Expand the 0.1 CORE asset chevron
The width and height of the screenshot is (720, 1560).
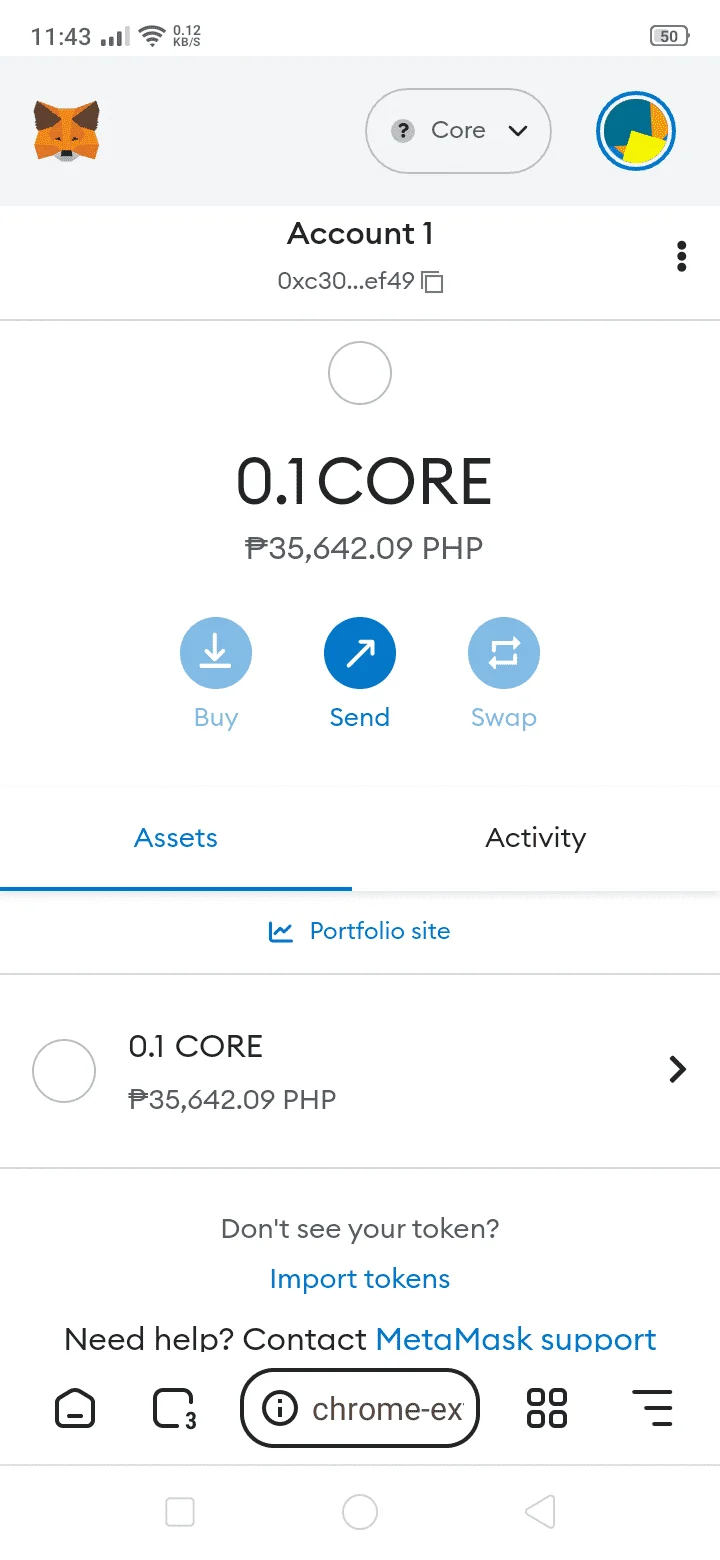pos(678,1070)
